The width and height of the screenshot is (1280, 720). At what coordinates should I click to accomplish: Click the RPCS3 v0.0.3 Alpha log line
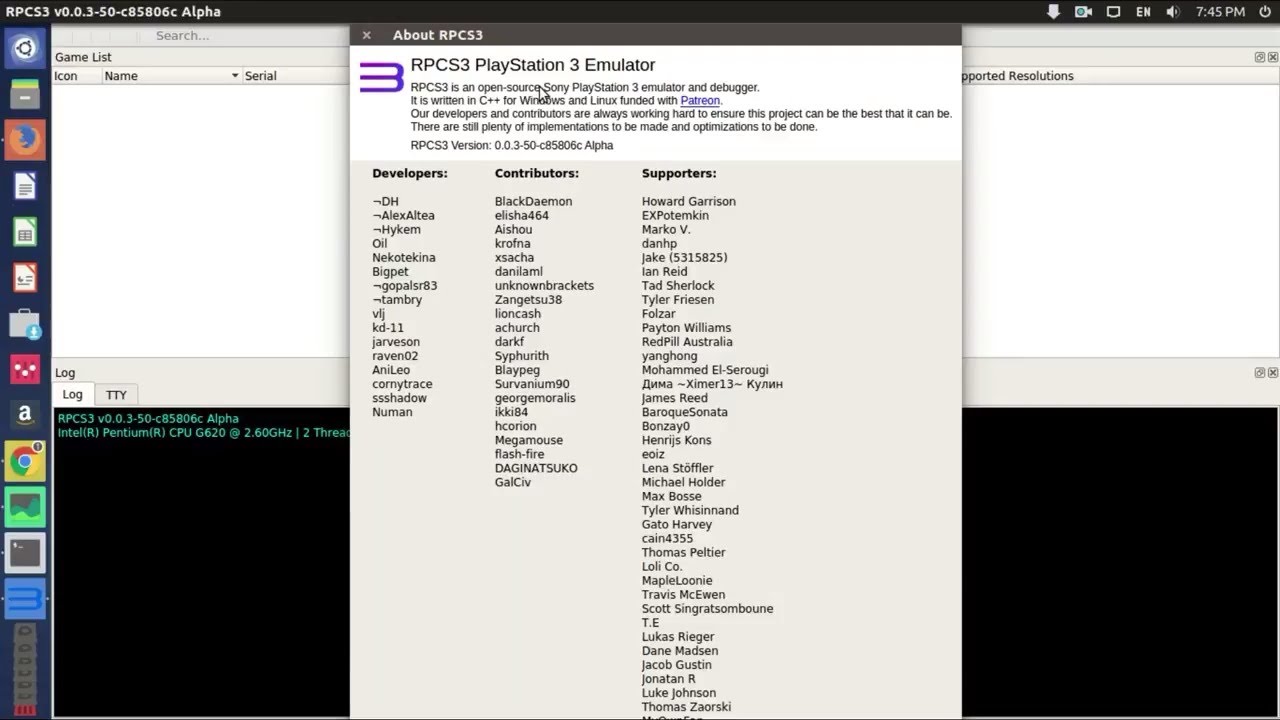coord(148,419)
